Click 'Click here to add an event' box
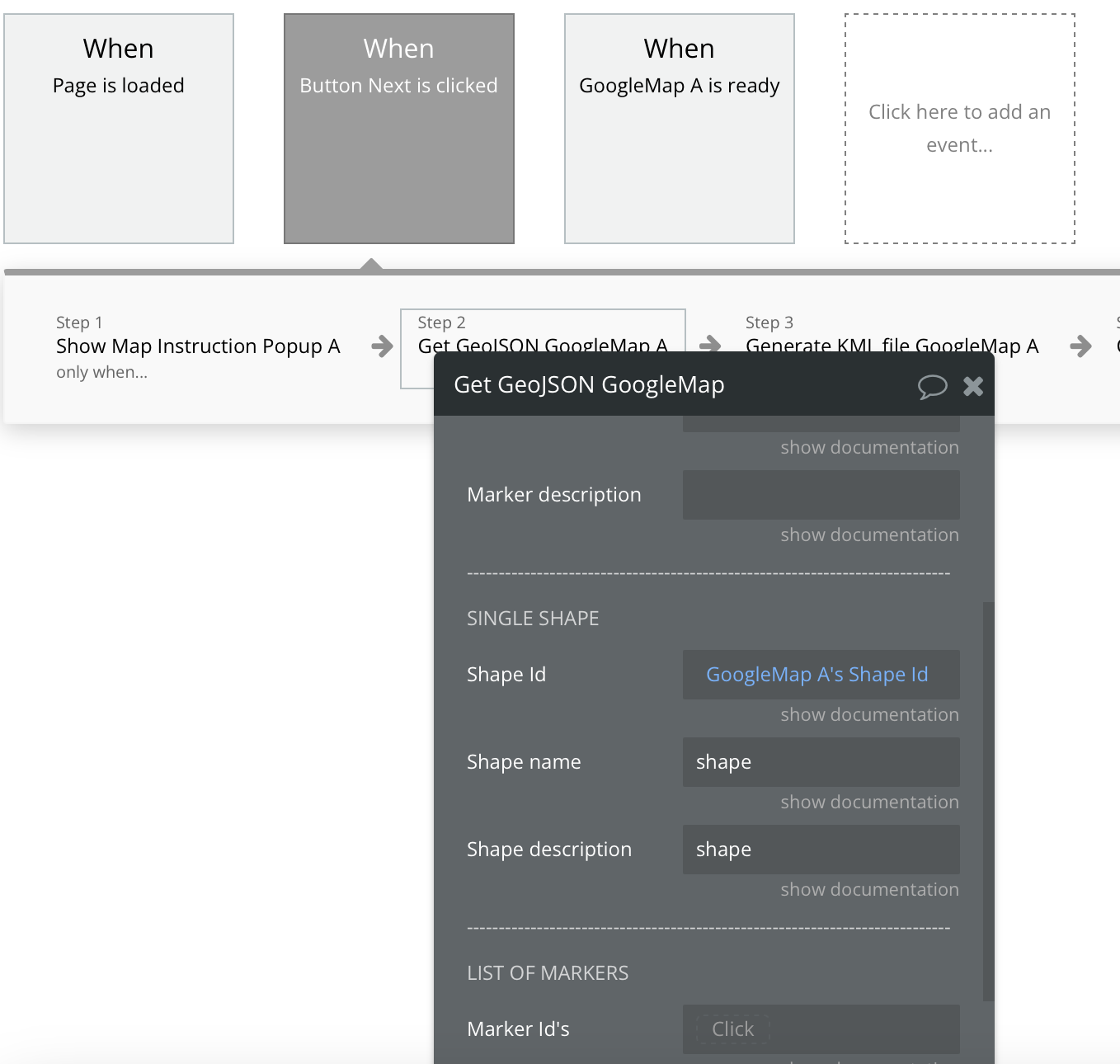Viewport: 1120px width, 1064px height. click(x=959, y=128)
